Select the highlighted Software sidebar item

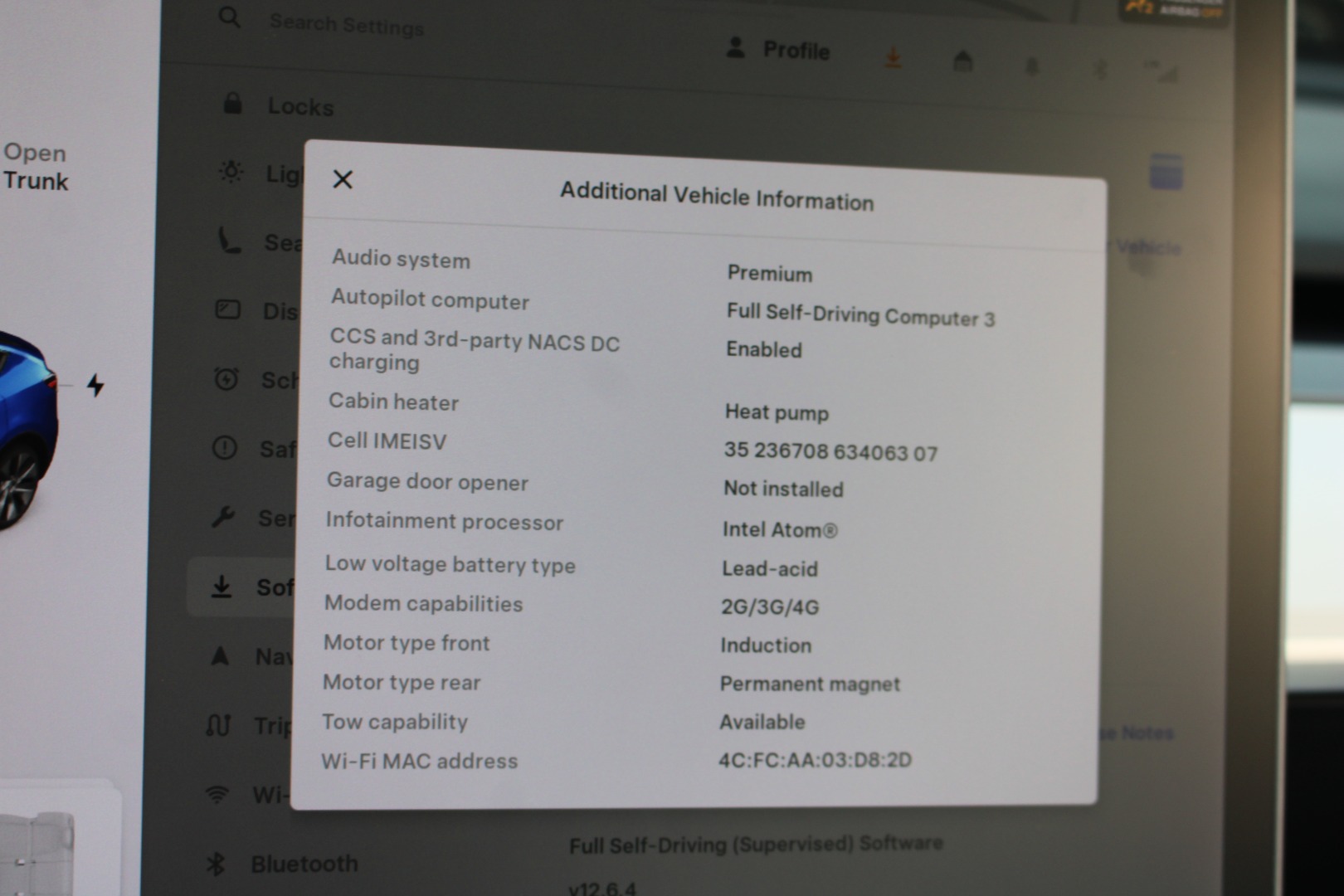pyautogui.click(x=242, y=587)
